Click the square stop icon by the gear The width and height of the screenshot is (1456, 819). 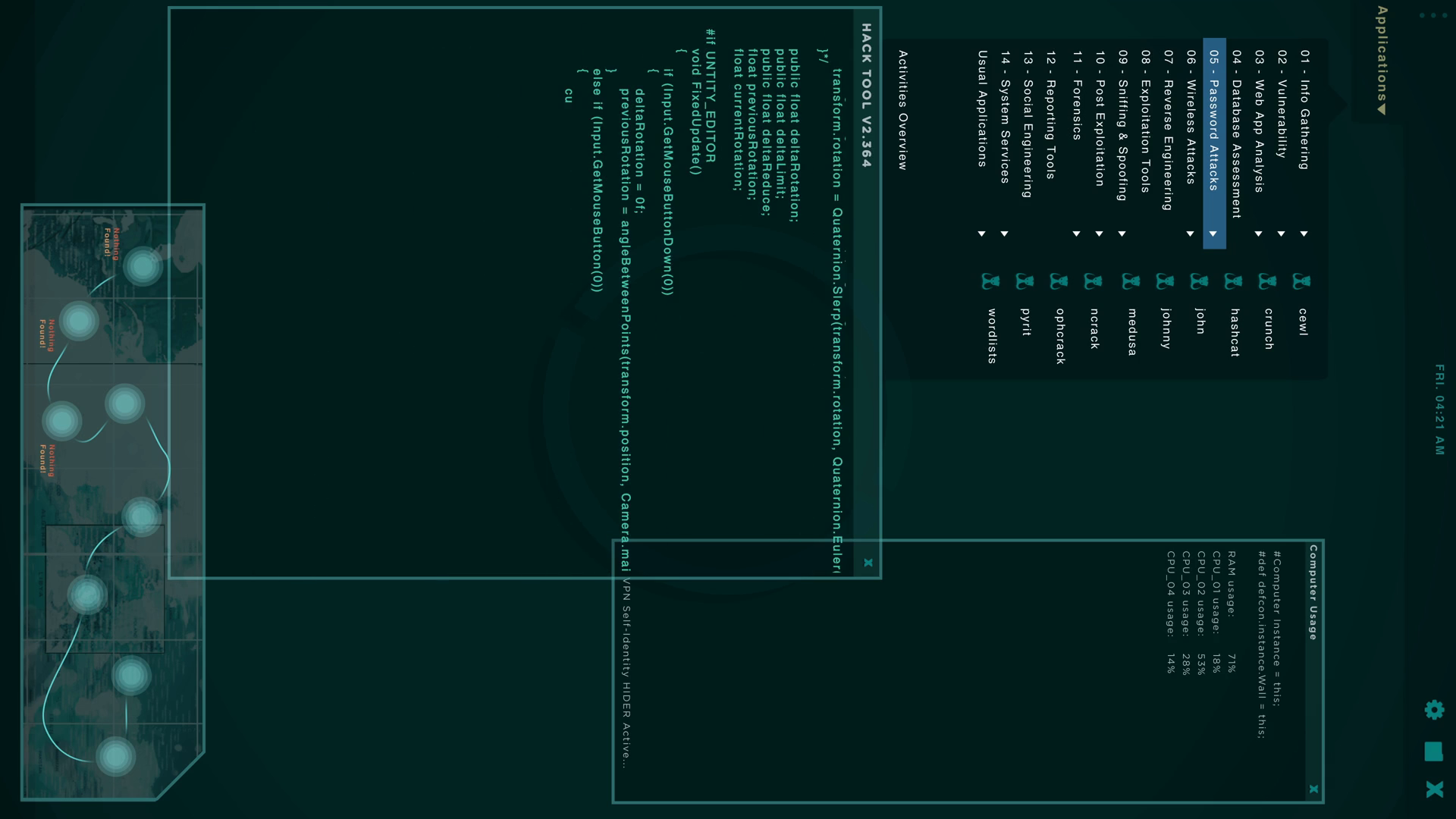point(1434,752)
